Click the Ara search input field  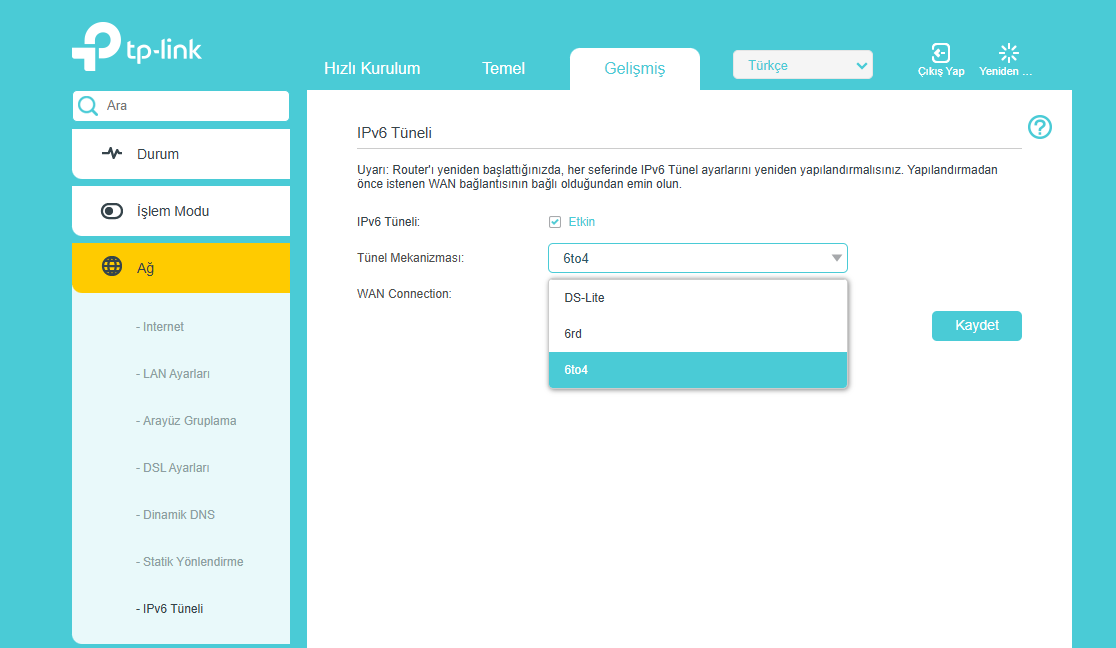click(x=181, y=105)
